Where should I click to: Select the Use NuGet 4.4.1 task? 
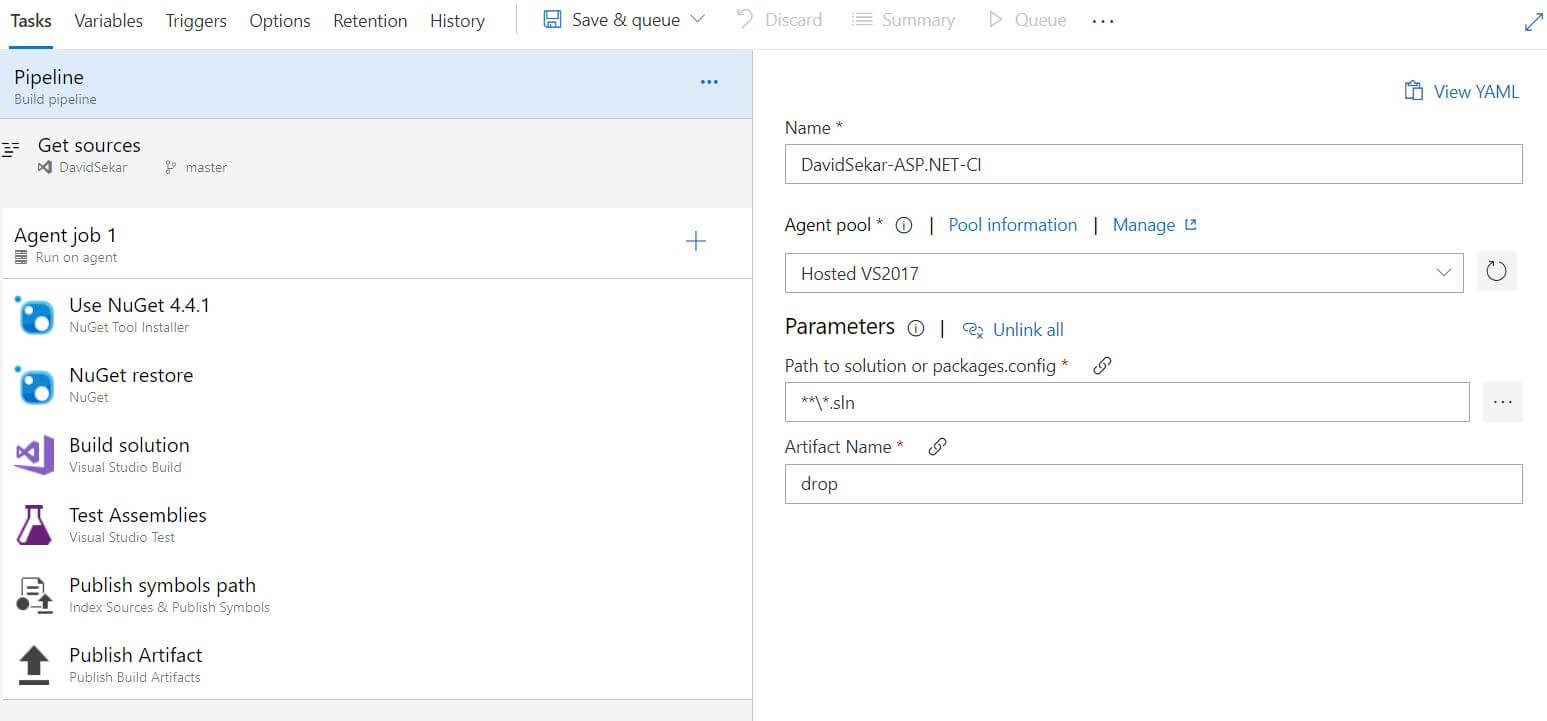[376, 315]
